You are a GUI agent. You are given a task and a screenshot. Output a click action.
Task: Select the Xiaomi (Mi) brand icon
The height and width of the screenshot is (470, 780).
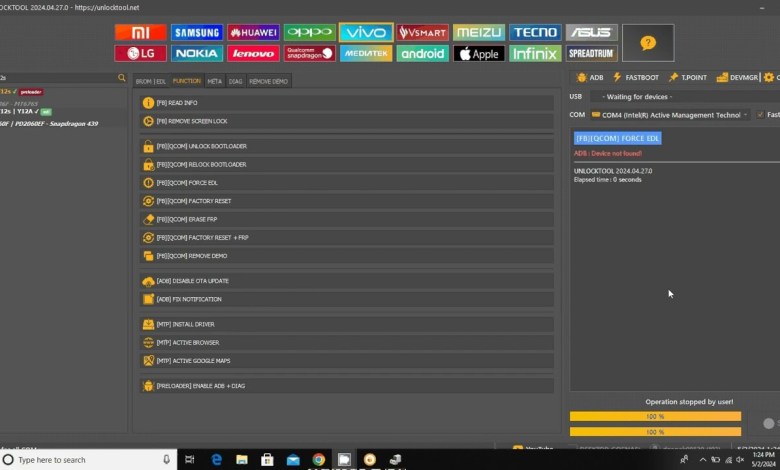[x=141, y=33]
